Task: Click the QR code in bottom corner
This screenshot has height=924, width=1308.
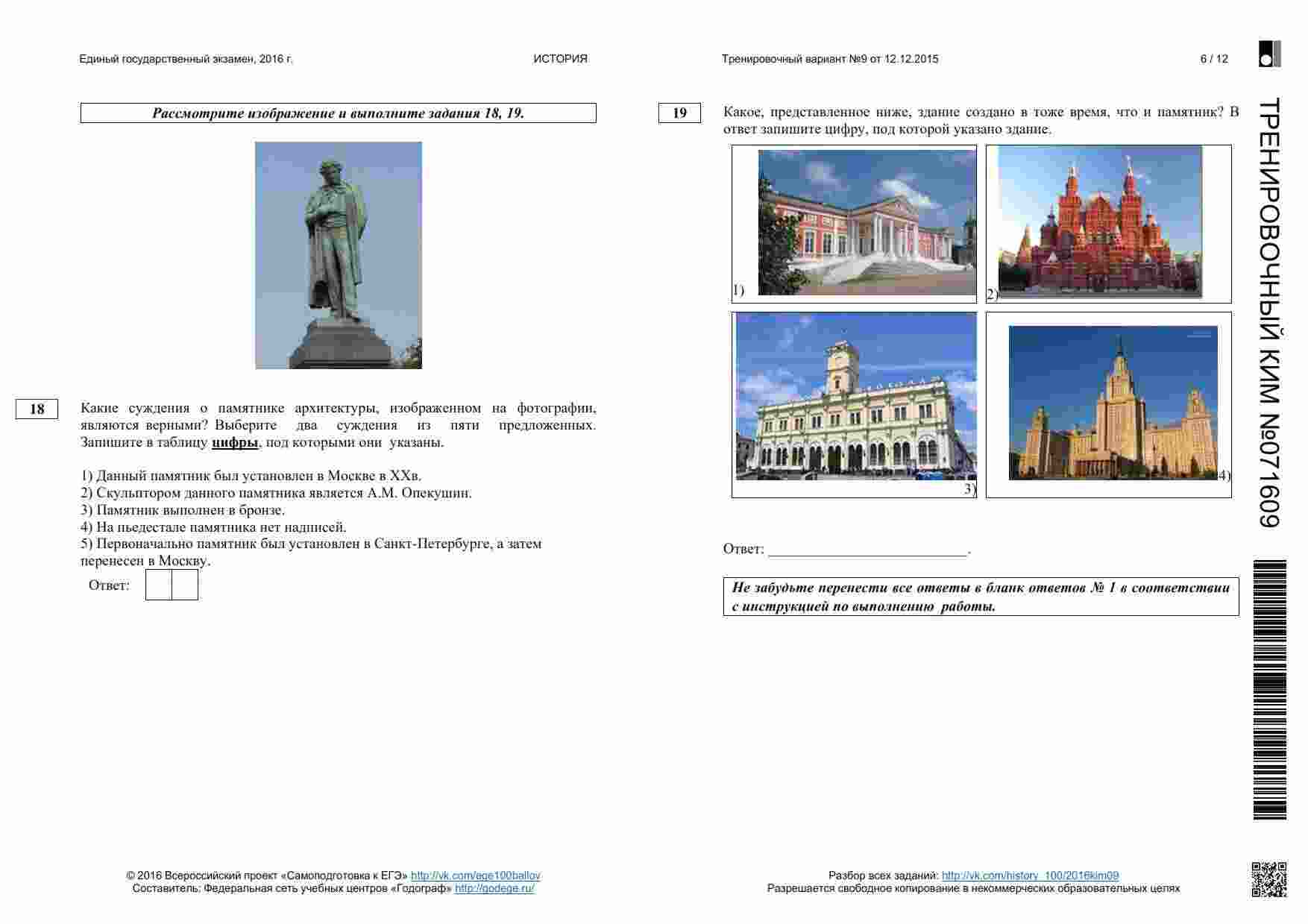Action: click(1268, 879)
